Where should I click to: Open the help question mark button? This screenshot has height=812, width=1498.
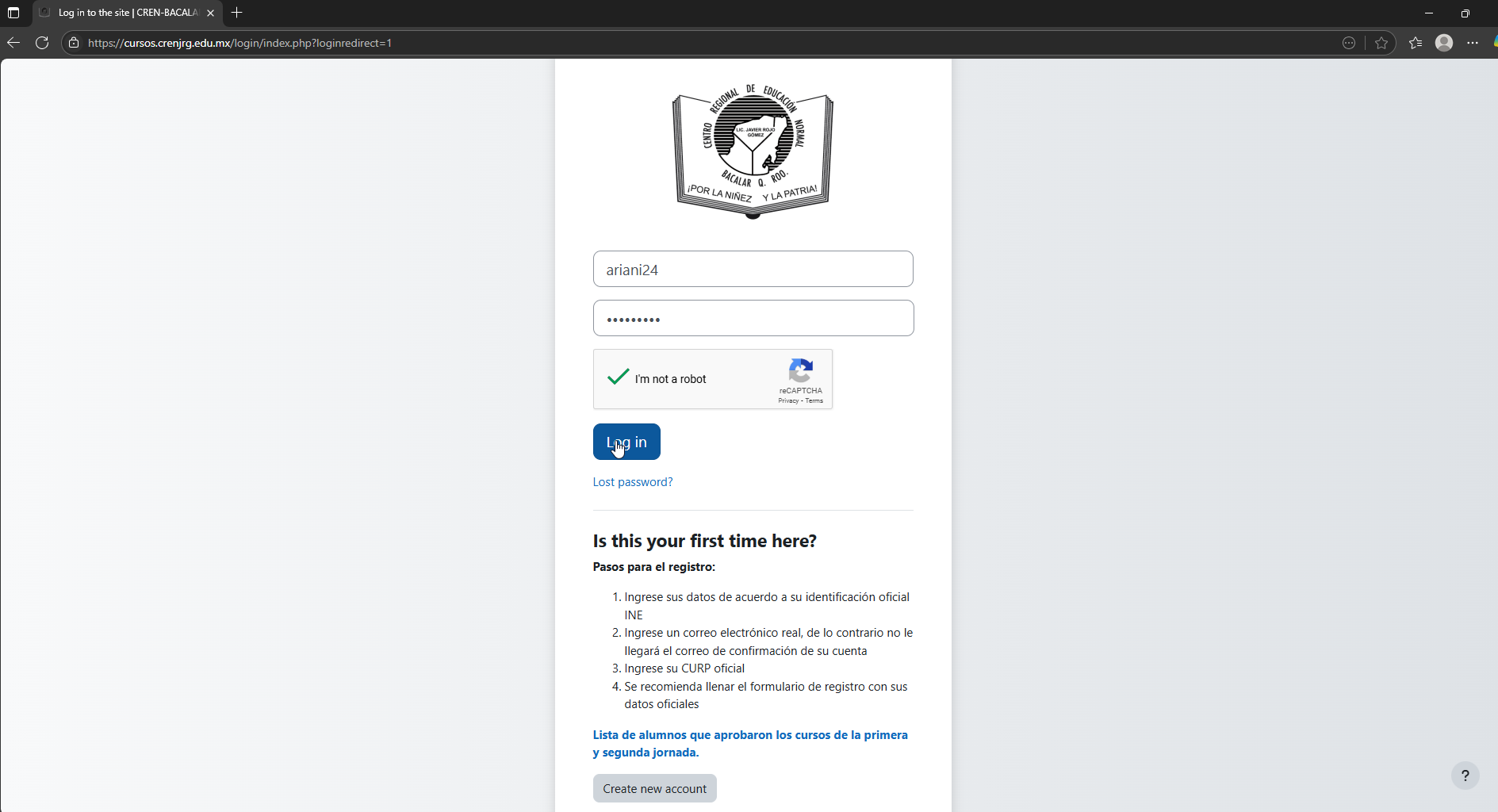pos(1465,776)
